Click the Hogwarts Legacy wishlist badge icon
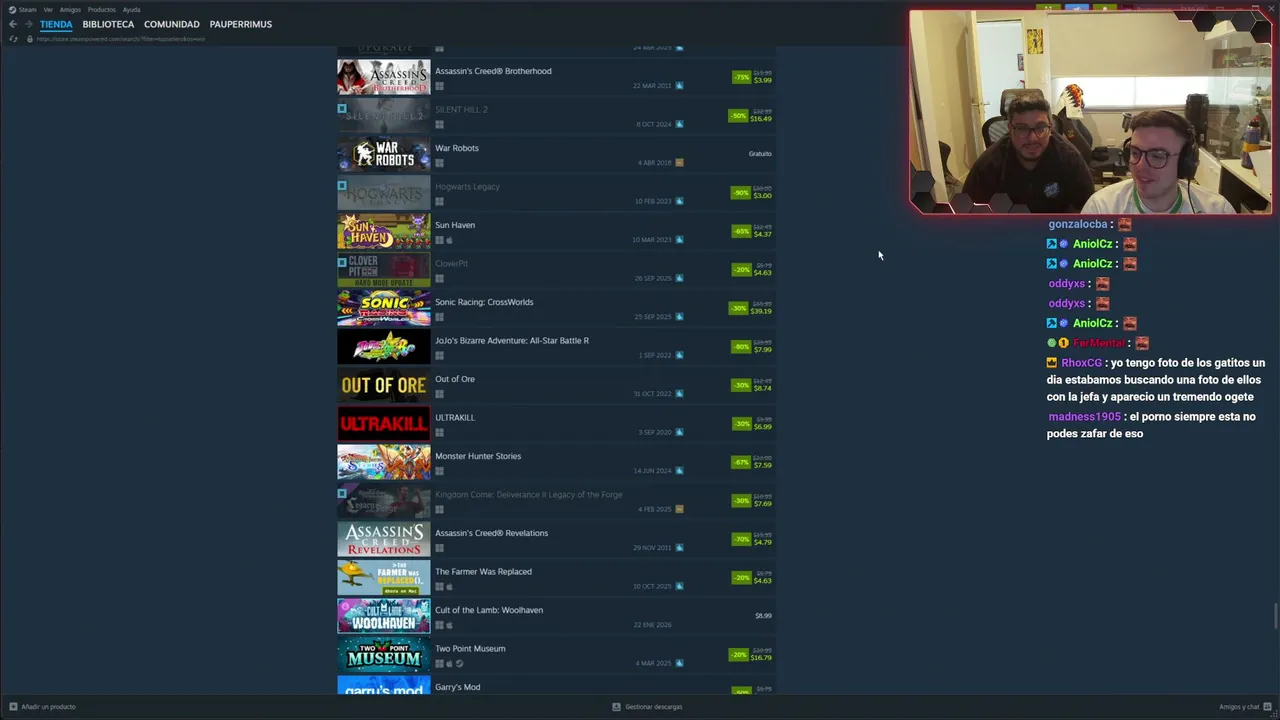 pyautogui.click(x=342, y=185)
